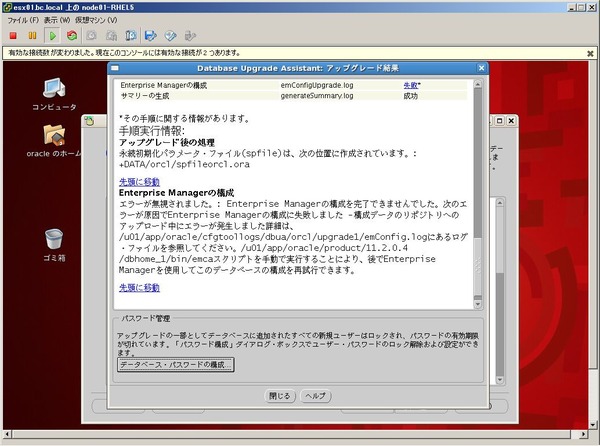This screenshot has width=600, height=446.
Task: Click the アップグレード後の処理 heading
Action: 167,143
